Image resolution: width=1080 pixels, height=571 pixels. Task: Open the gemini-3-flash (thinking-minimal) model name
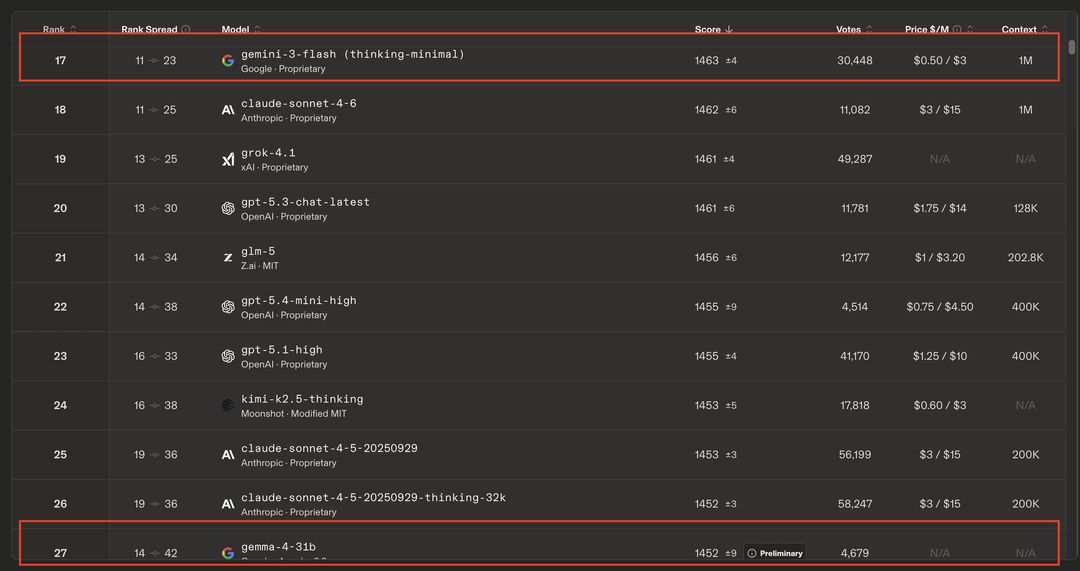353,54
